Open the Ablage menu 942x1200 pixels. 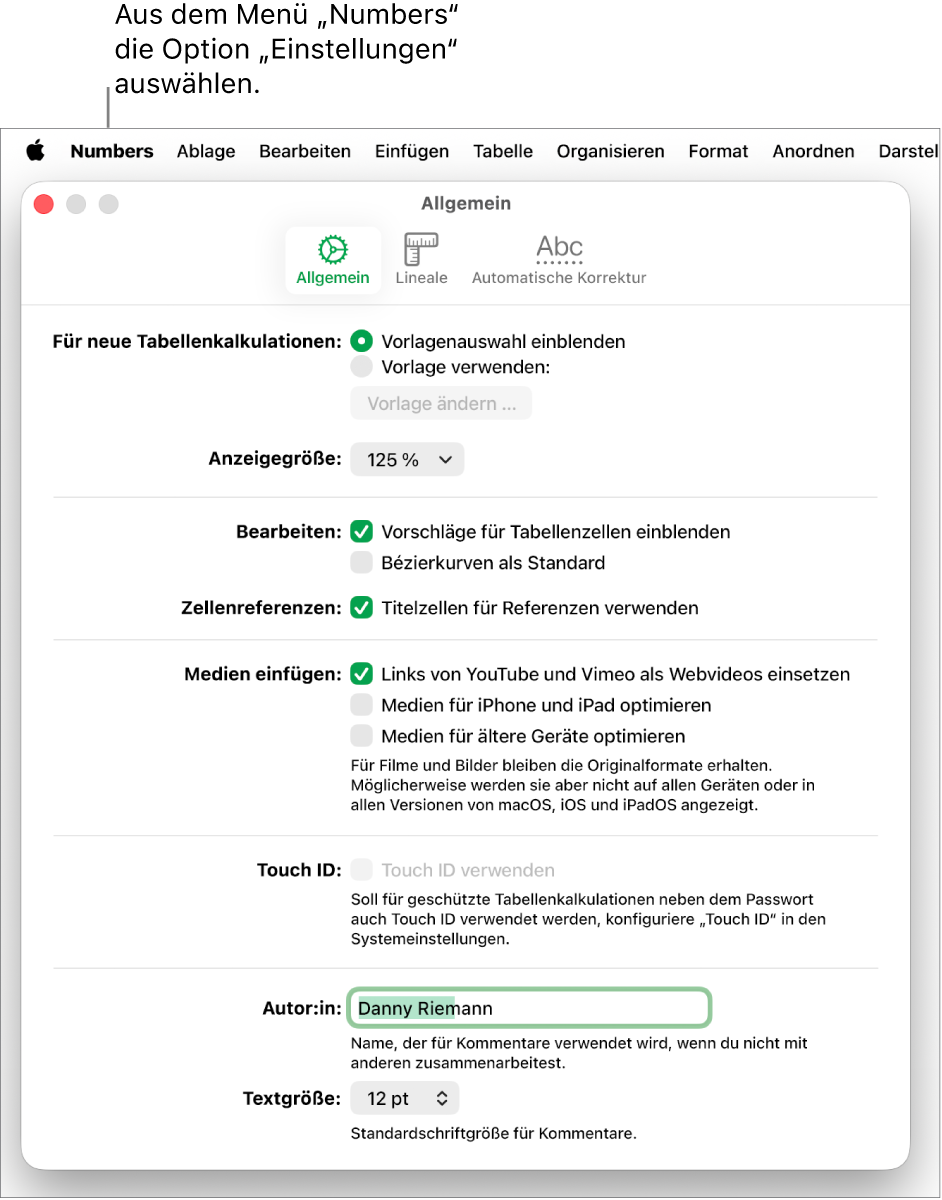tap(206, 151)
